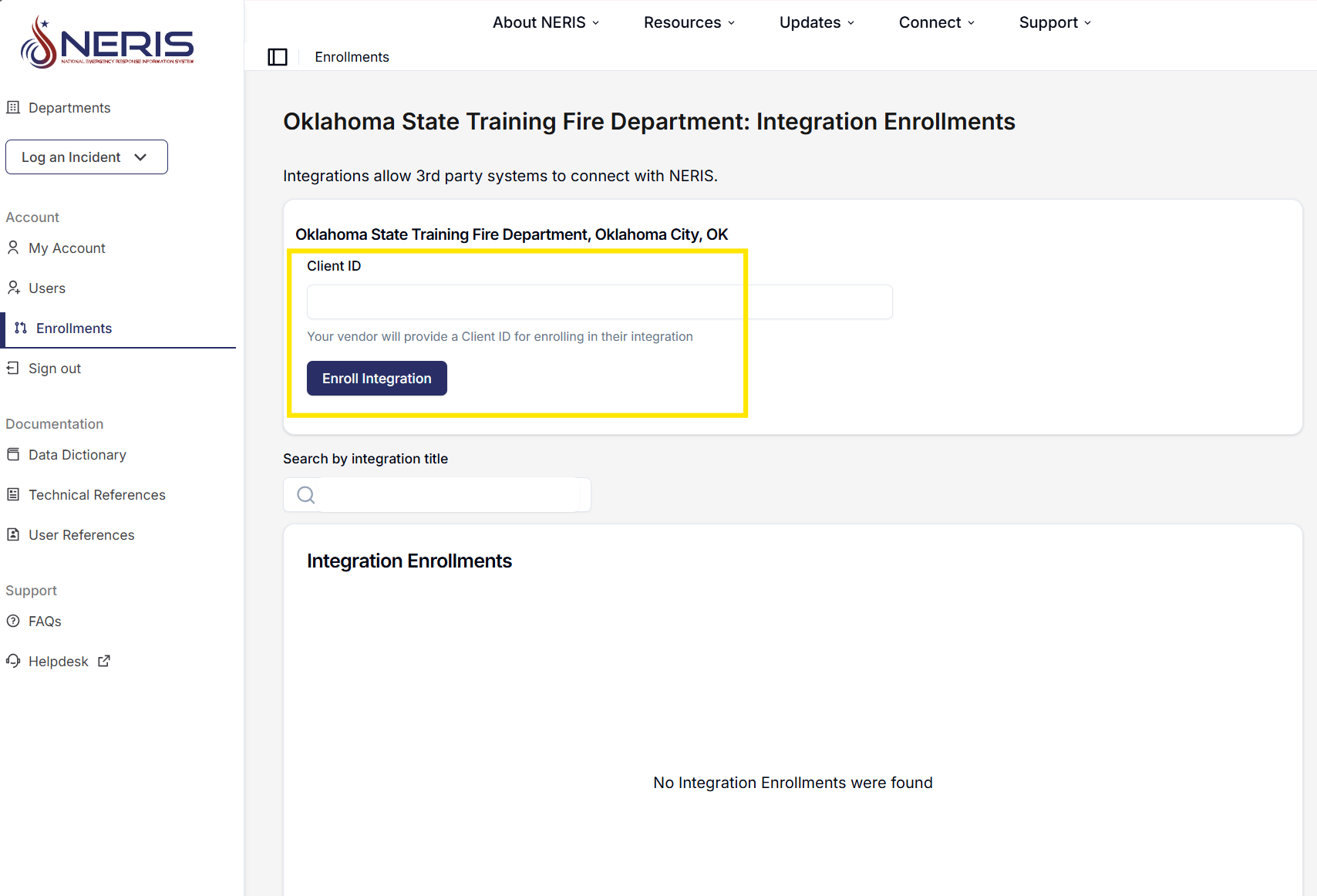Click the Sign out icon
The width and height of the screenshot is (1317, 896).
[x=13, y=369]
